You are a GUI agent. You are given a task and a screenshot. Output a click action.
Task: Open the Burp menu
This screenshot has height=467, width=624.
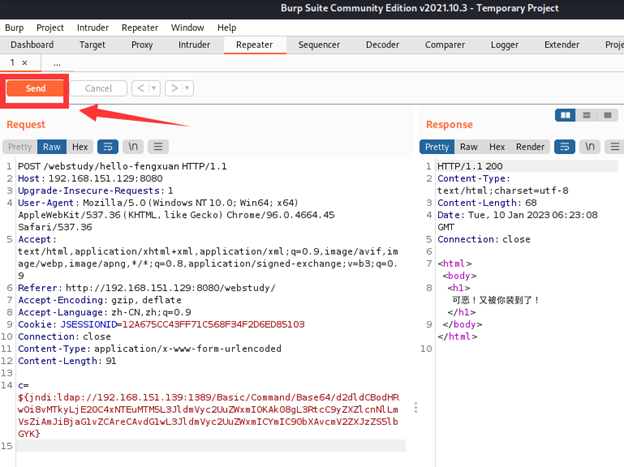[x=14, y=28]
